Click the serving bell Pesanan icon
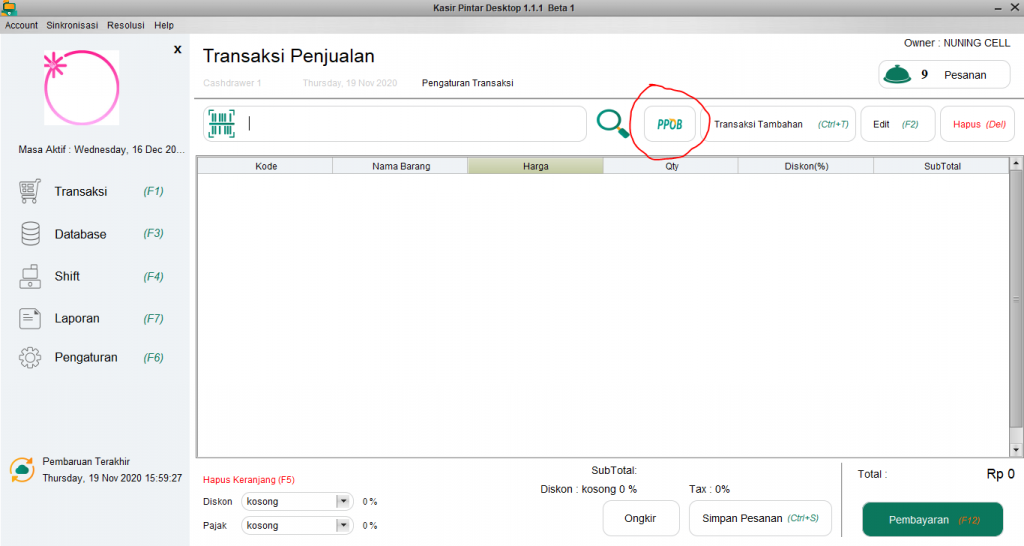1024x546 pixels. 897,74
